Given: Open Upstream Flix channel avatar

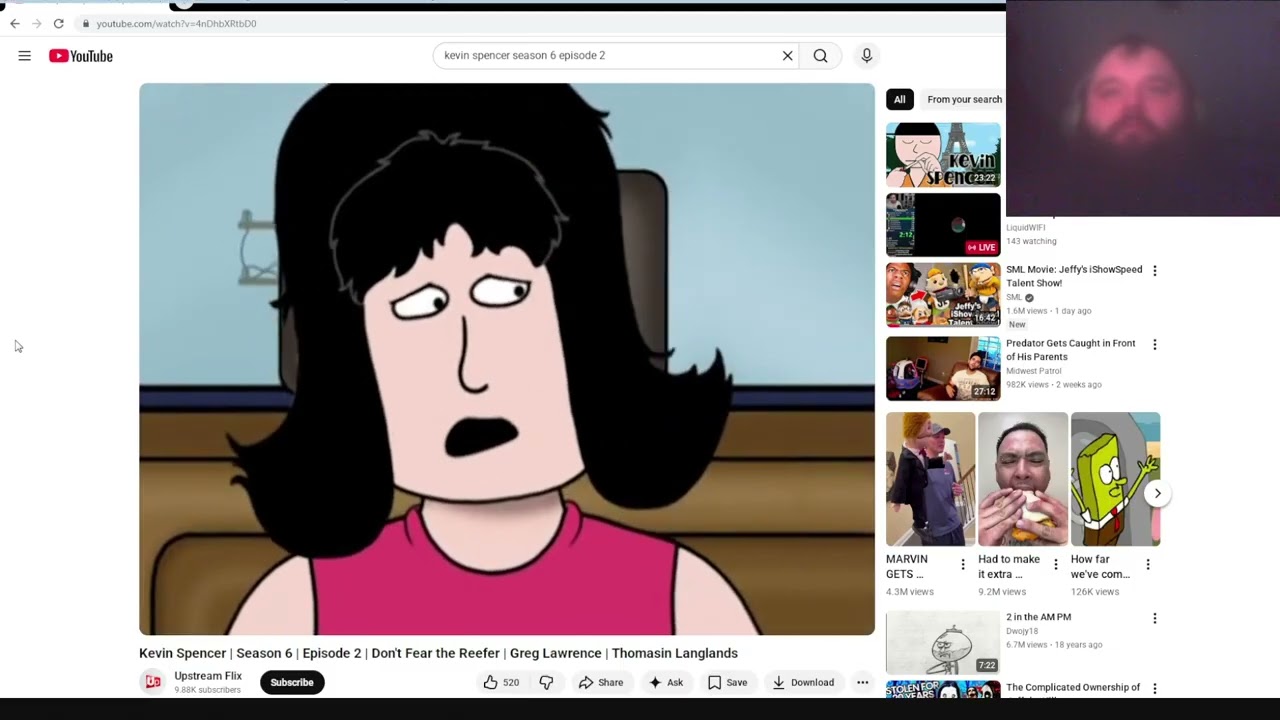Looking at the screenshot, I should pos(153,682).
